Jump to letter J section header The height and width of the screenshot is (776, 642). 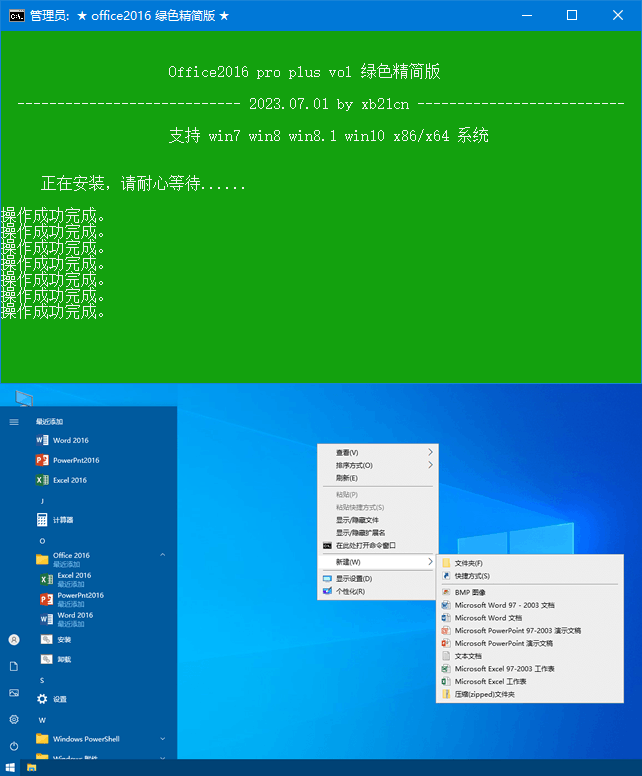42,501
